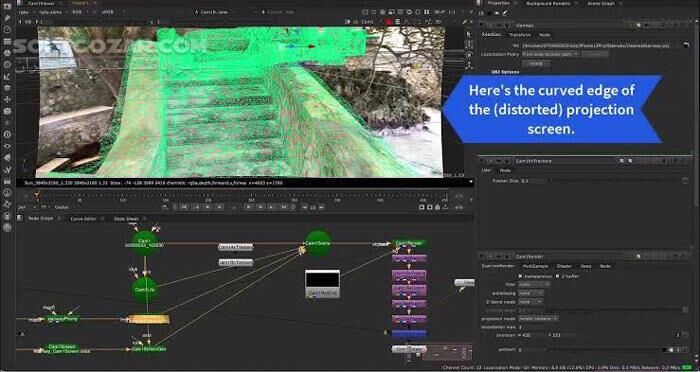The image size is (700, 372).
Task: Open the Image nodes menu in the left toolbar
Action: [7, 8]
